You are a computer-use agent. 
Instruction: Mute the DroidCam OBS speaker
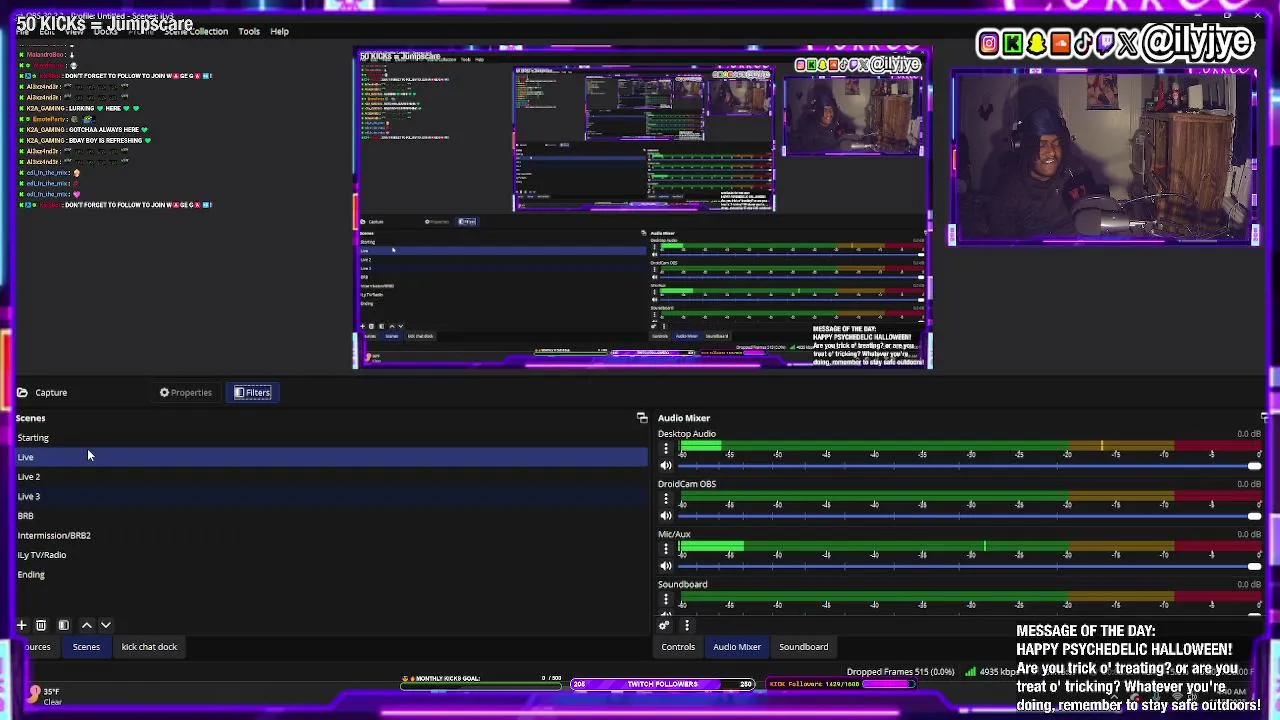click(x=666, y=516)
